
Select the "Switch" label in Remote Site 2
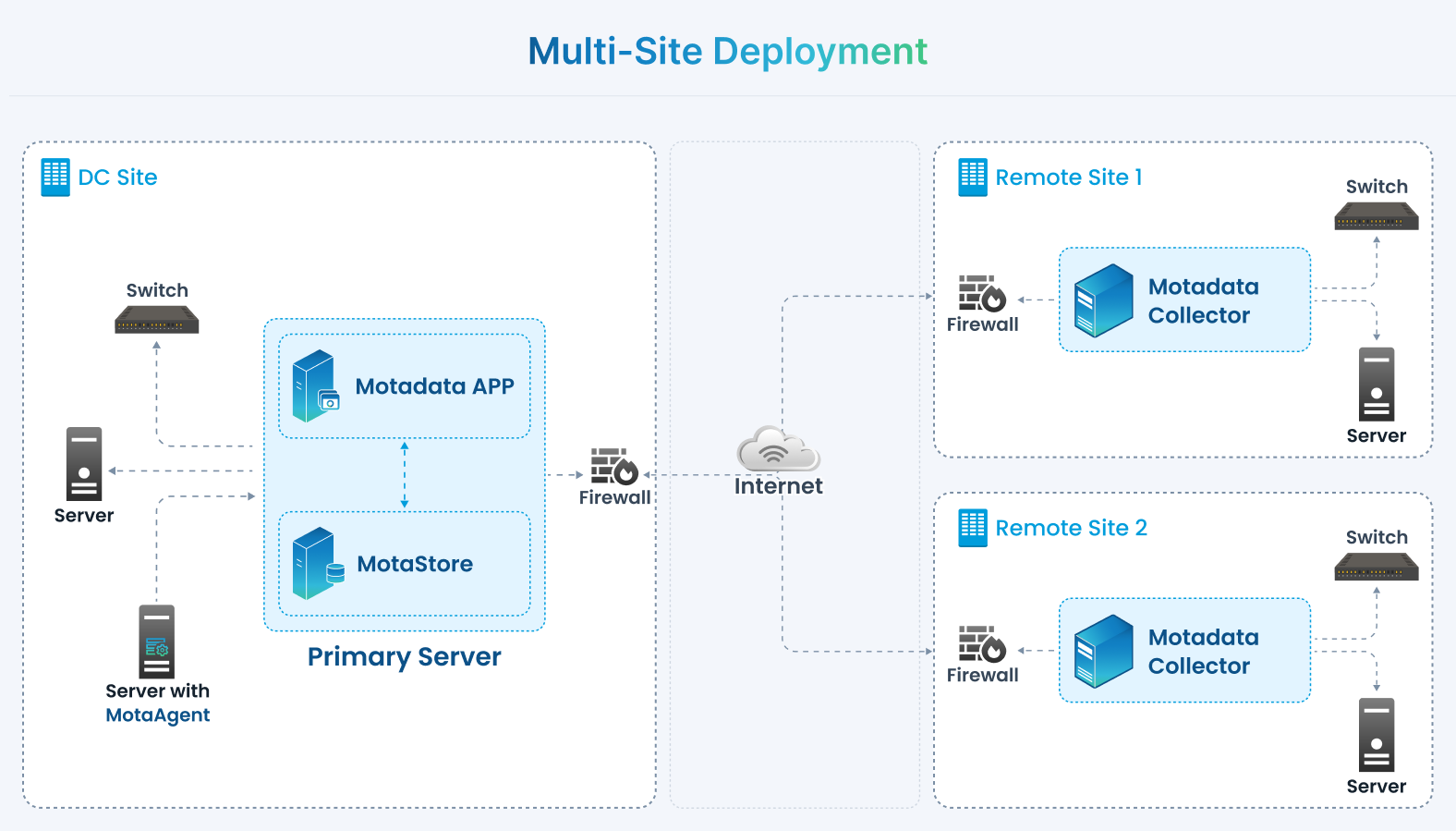tap(1377, 537)
